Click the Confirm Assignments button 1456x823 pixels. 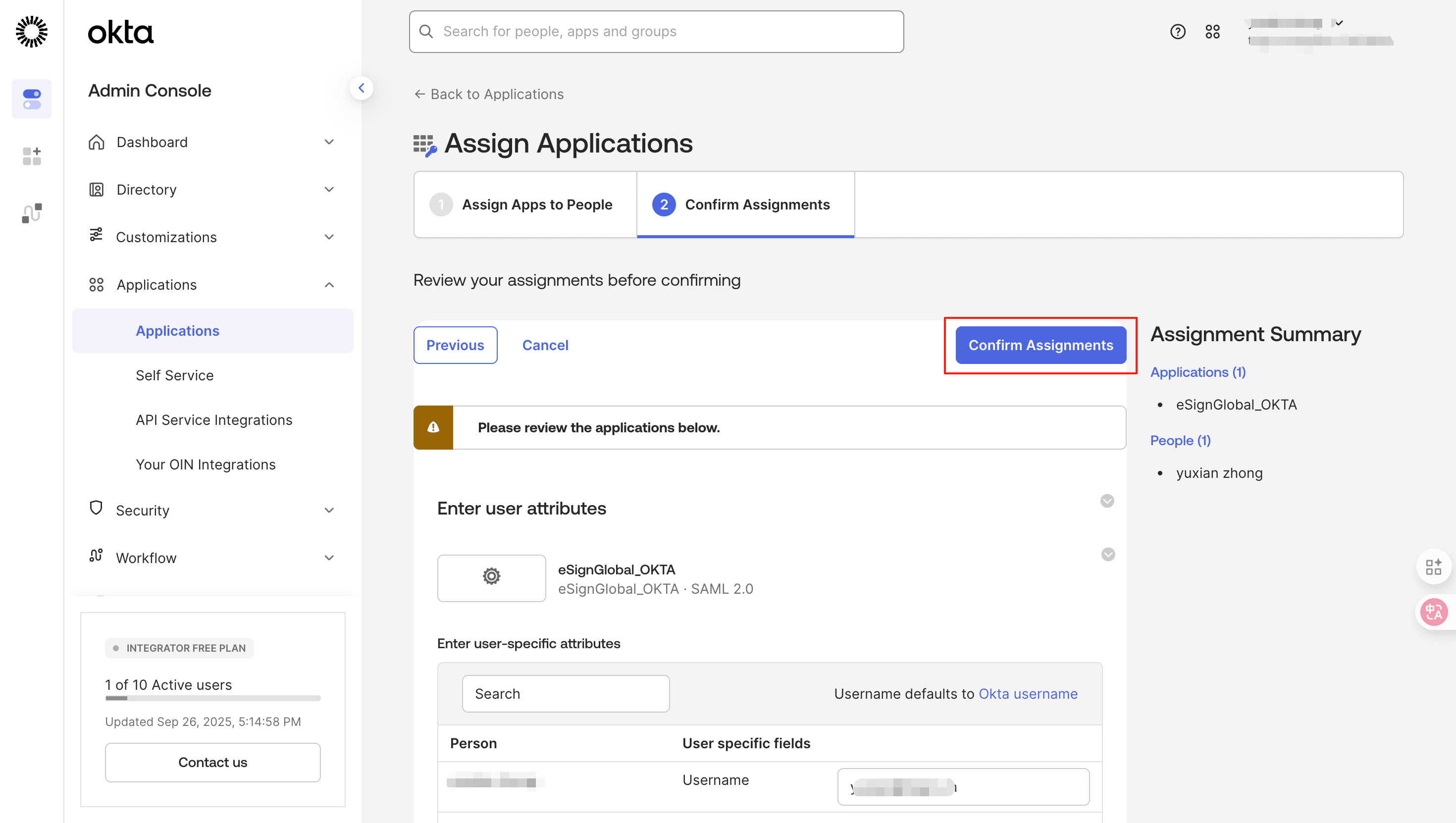(1040, 345)
